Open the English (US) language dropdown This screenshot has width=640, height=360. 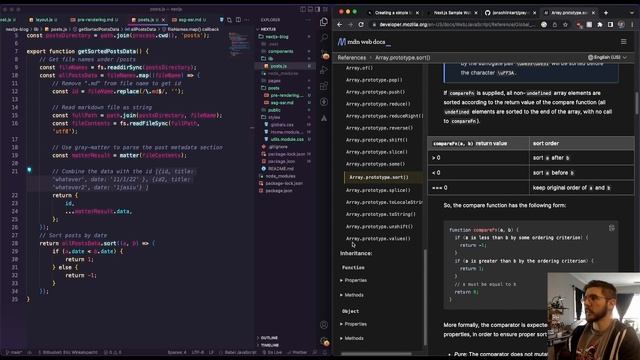[607, 58]
